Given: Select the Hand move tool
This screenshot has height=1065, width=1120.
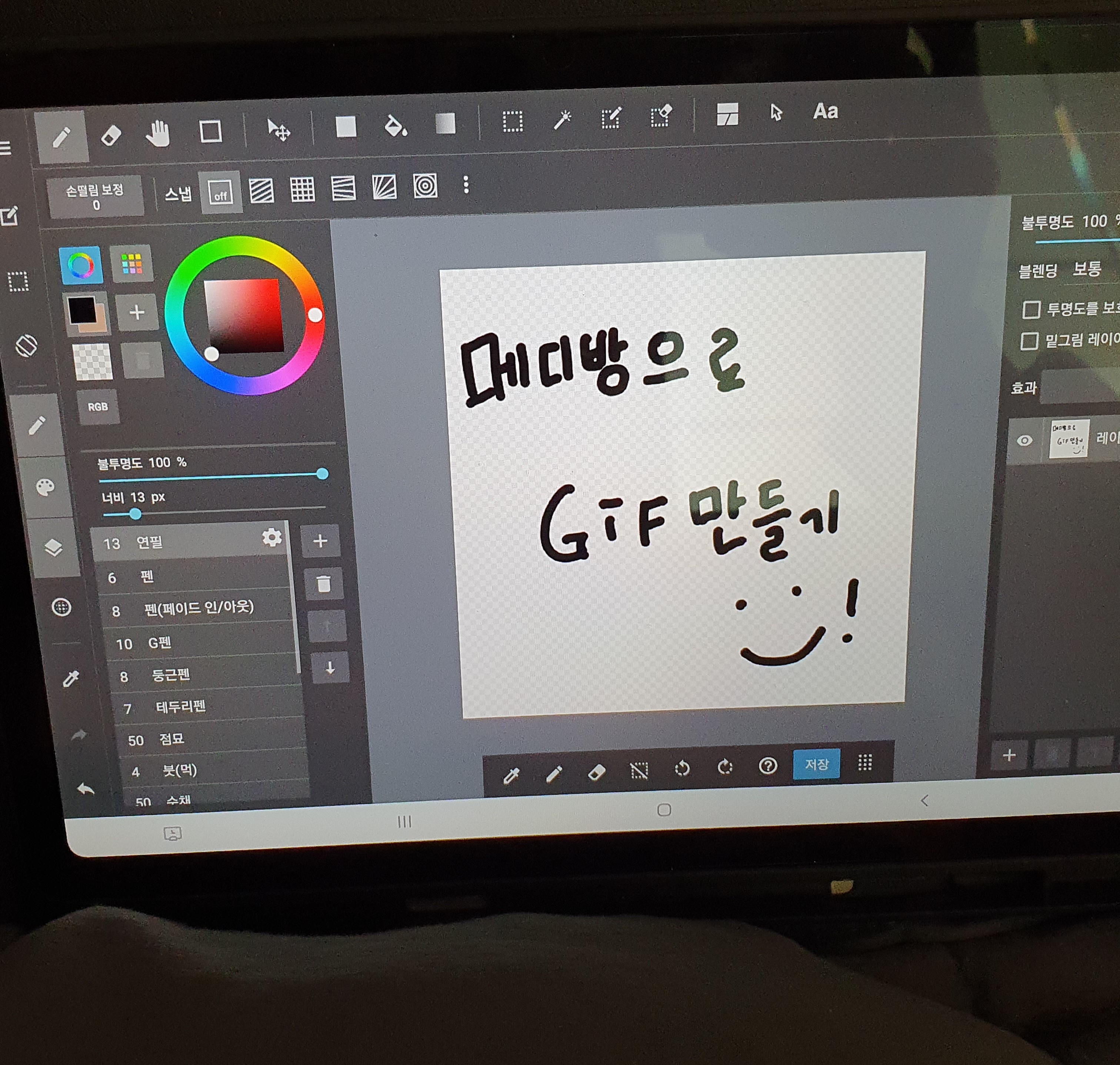Looking at the screenshot, I should pyautogui.click(x=159, y=134).
